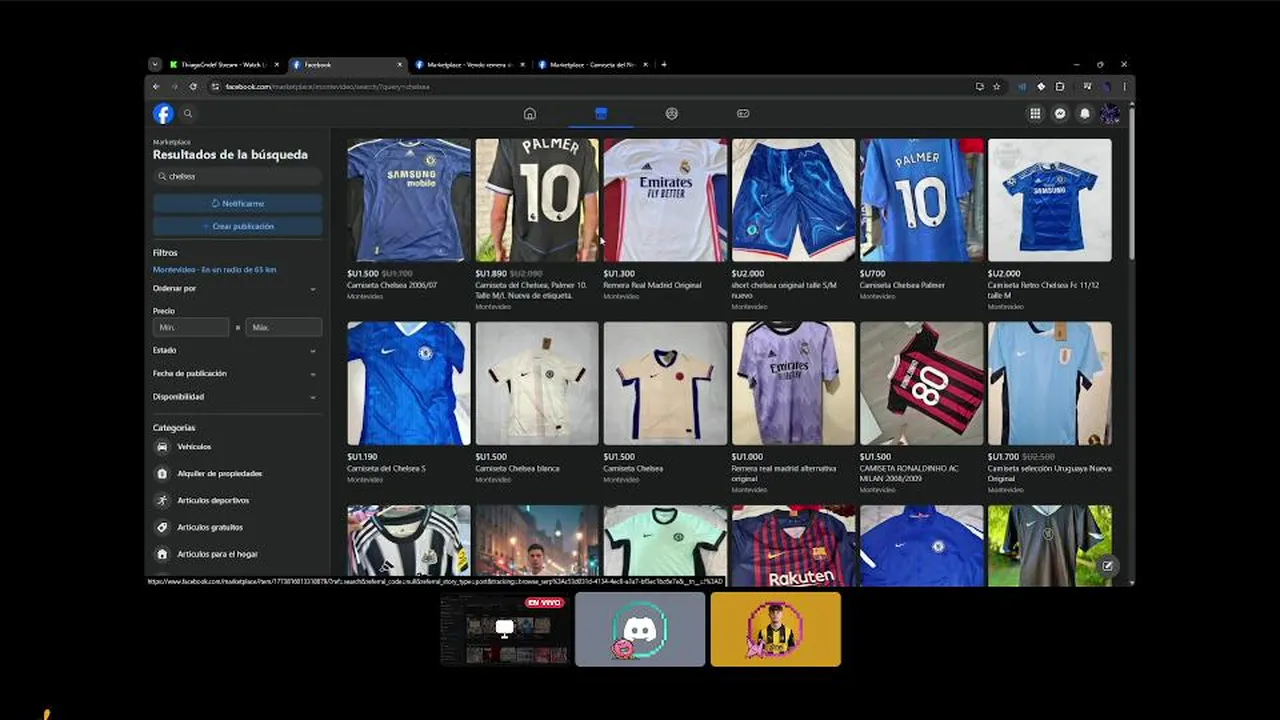Screen dimensions: 1280x720
Task: Click the Artículos para el hogar icon
Action: [x=162, y=554]
